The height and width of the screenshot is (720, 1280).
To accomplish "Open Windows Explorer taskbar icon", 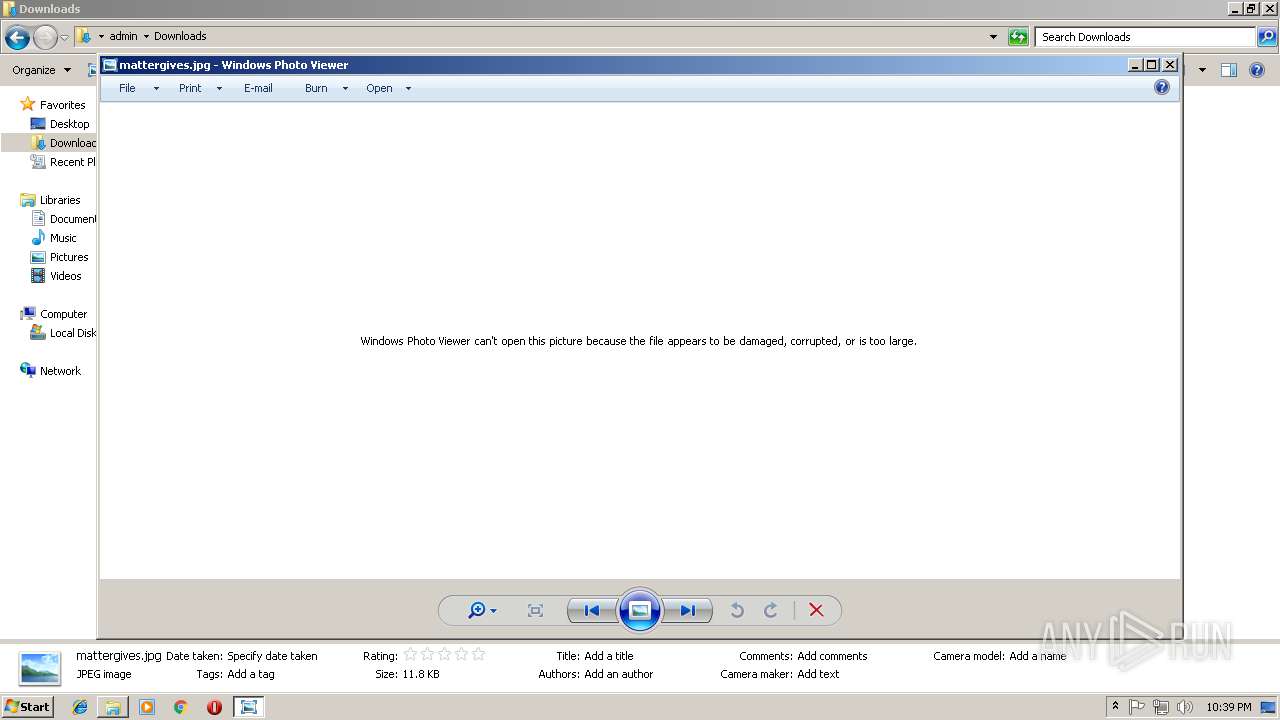I will tap(113, 707).
